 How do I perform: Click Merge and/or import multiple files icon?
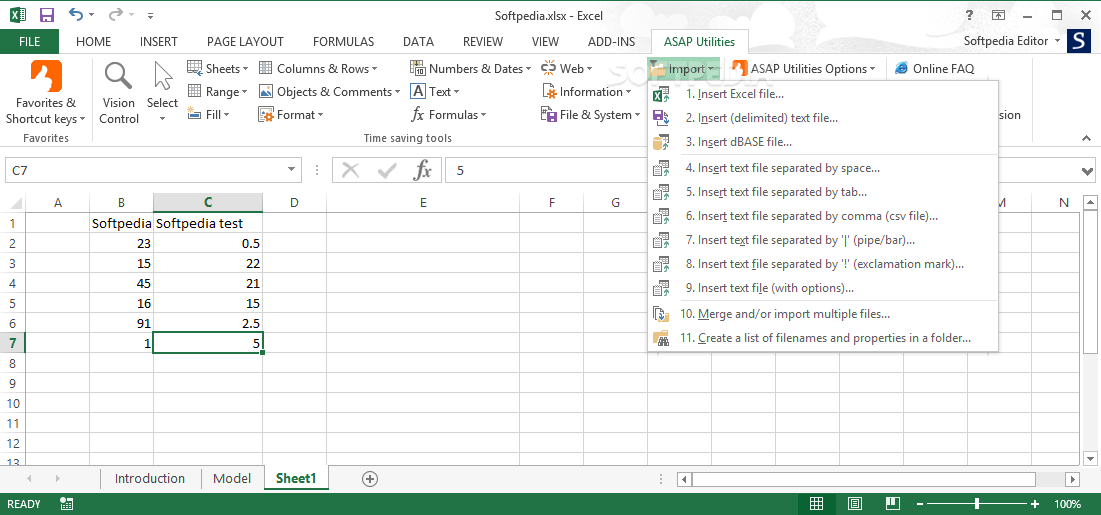(x=661, y=314)
